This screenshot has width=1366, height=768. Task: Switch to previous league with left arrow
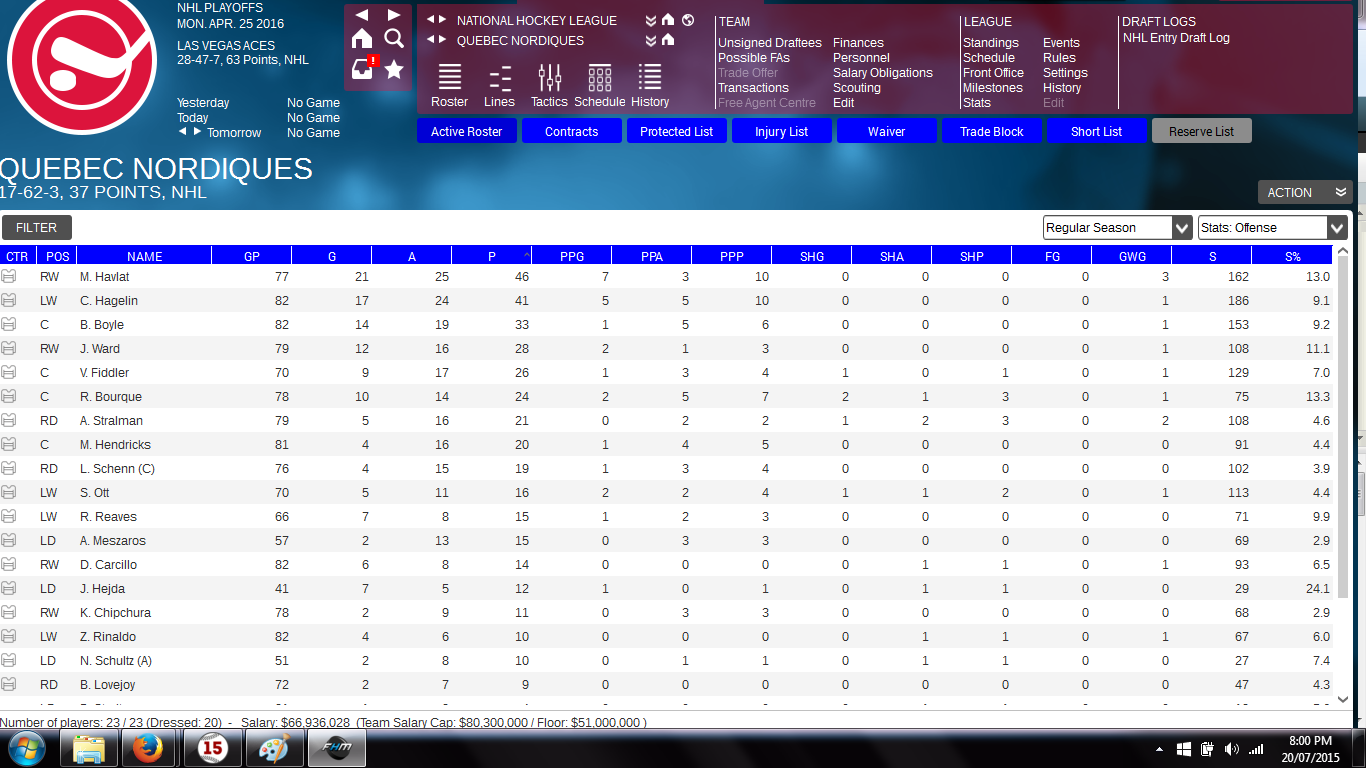(430, 20)
